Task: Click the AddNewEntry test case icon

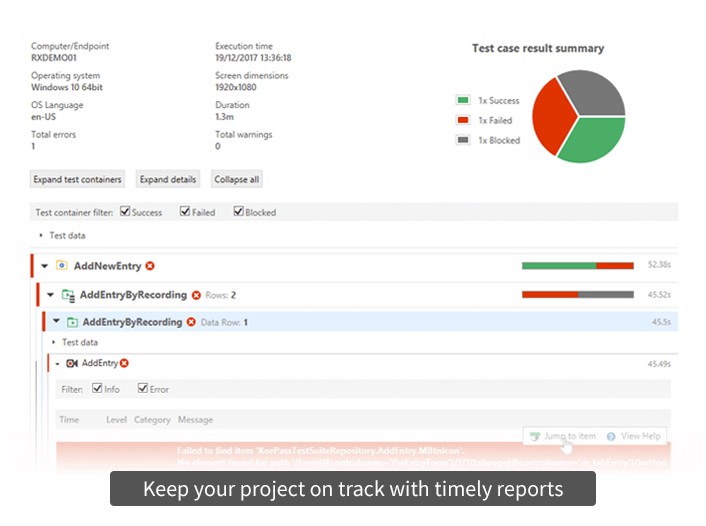Action: click(x=62, y=266)
